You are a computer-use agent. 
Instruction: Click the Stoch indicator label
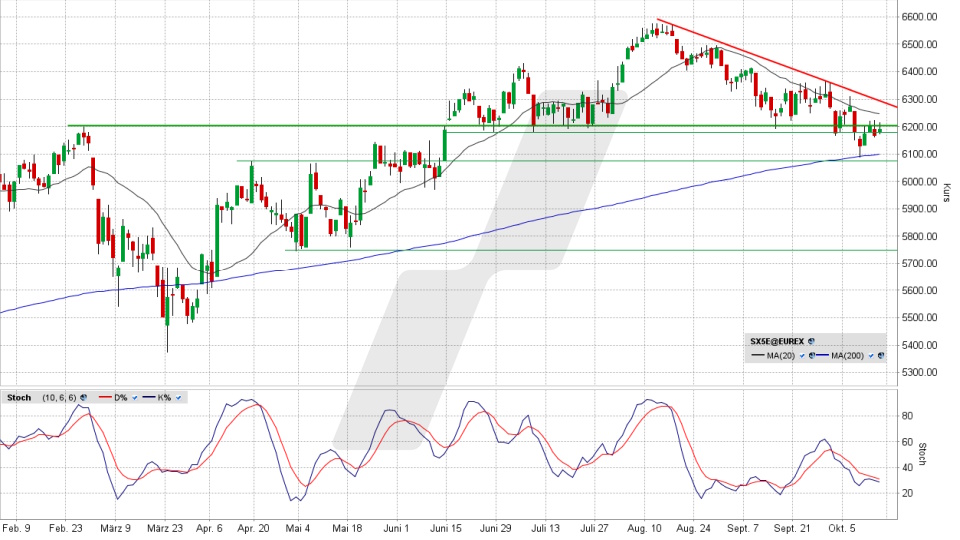[19, 397]
